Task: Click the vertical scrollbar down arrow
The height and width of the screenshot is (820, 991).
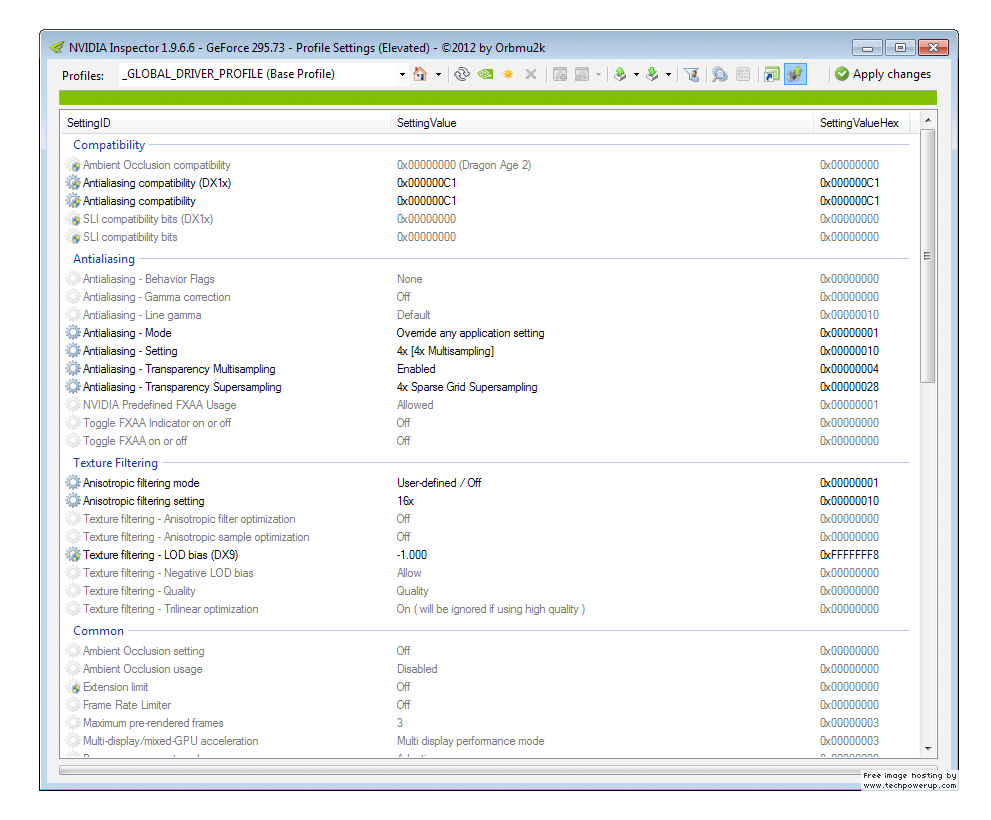Action: coord(927,748)
